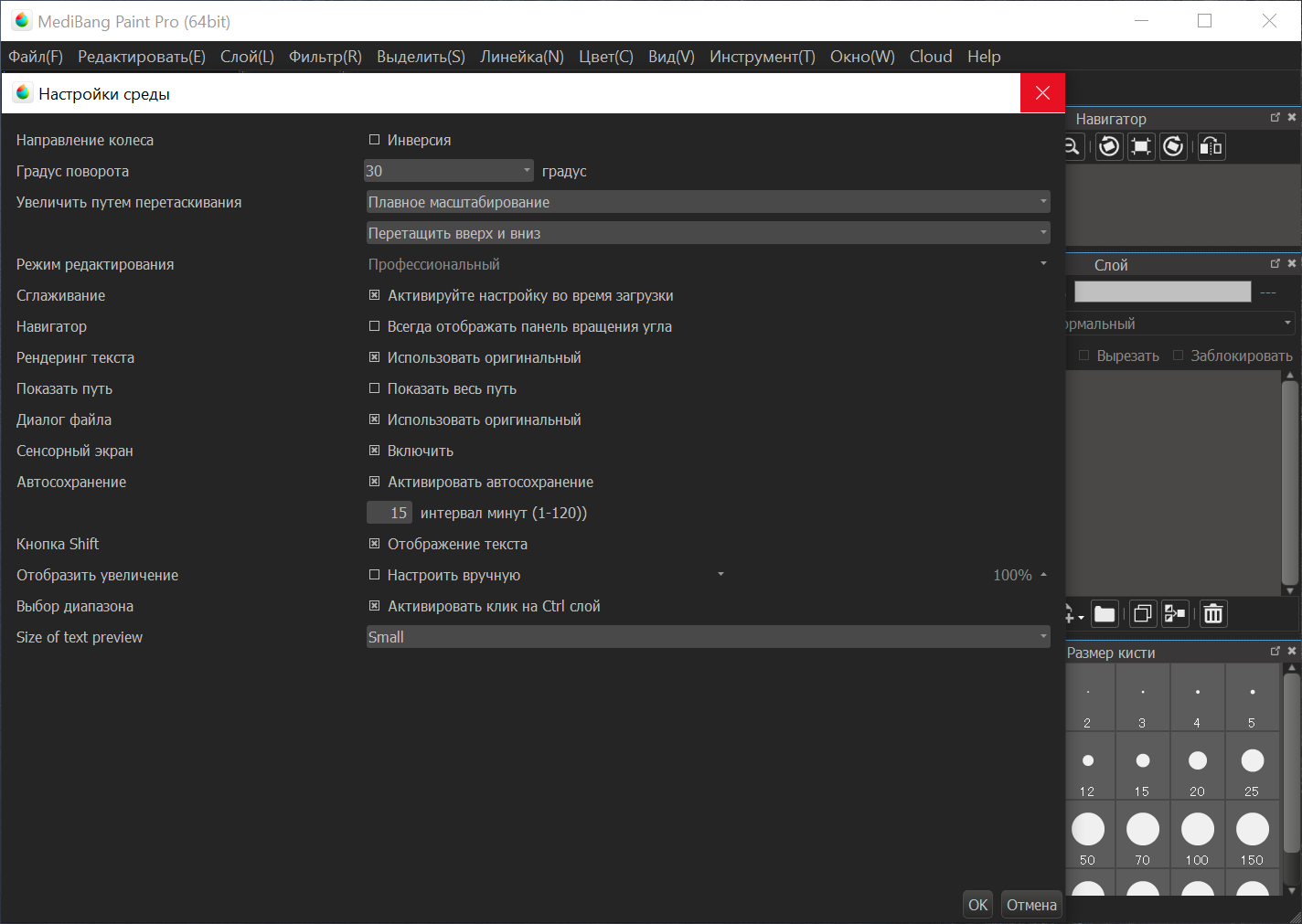
Task: Check Вырезать in layer panel
Action: coord(1083,356)
